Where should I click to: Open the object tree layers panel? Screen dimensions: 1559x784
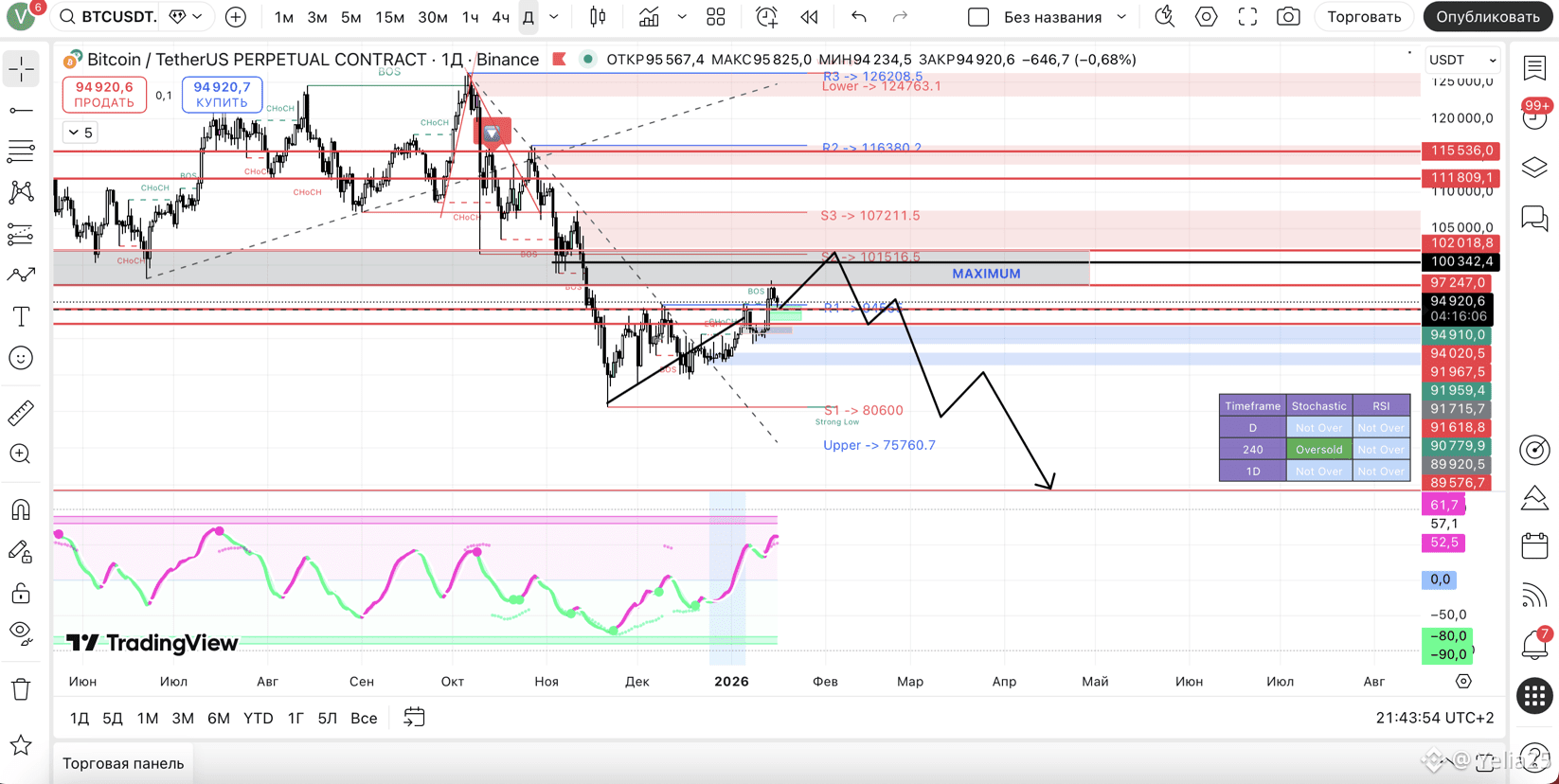coord(1534,169)
